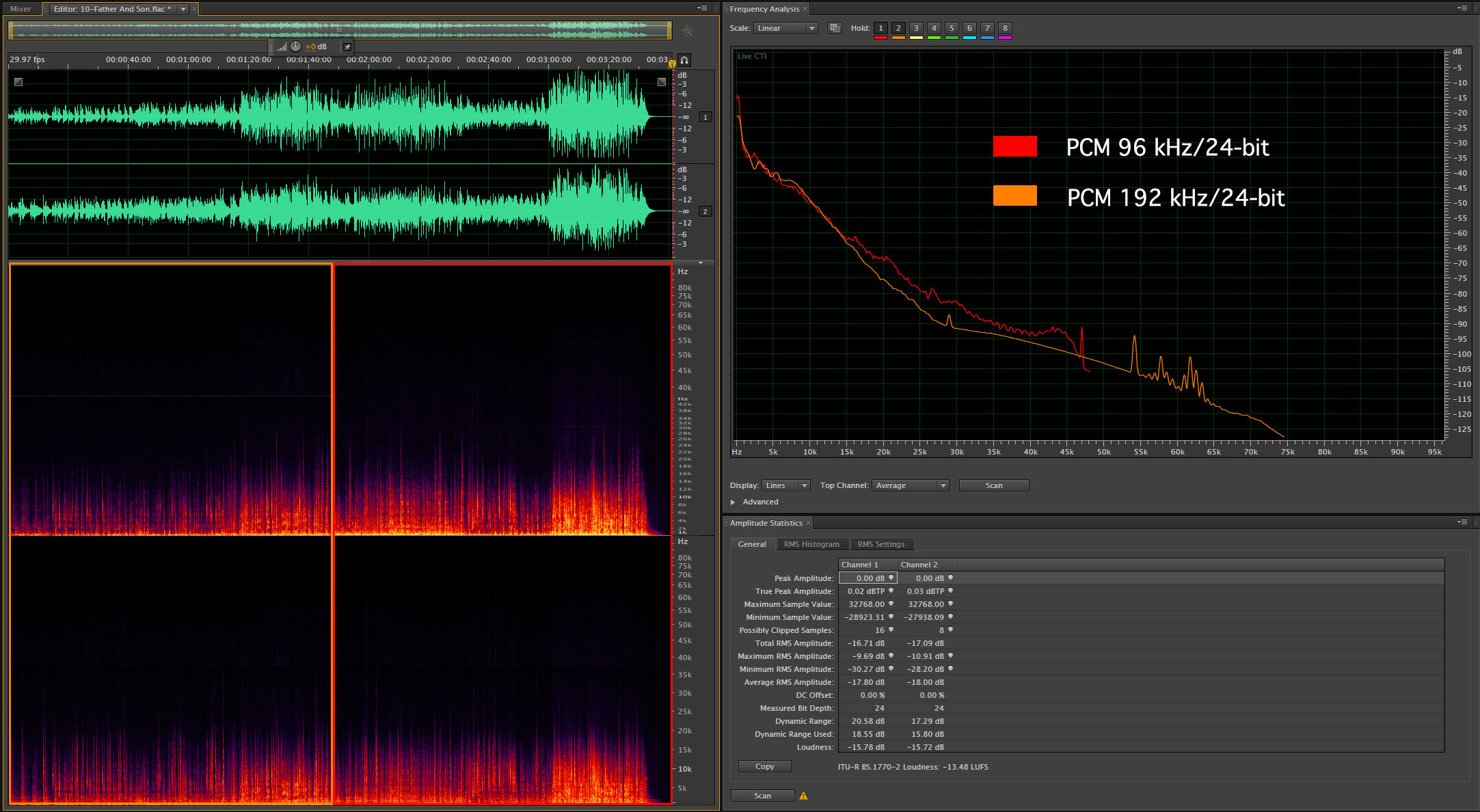The image size is (1480, 812).
Task: Open the Frequency Analysis panel options menu
Action: [x=1462, y=8]
